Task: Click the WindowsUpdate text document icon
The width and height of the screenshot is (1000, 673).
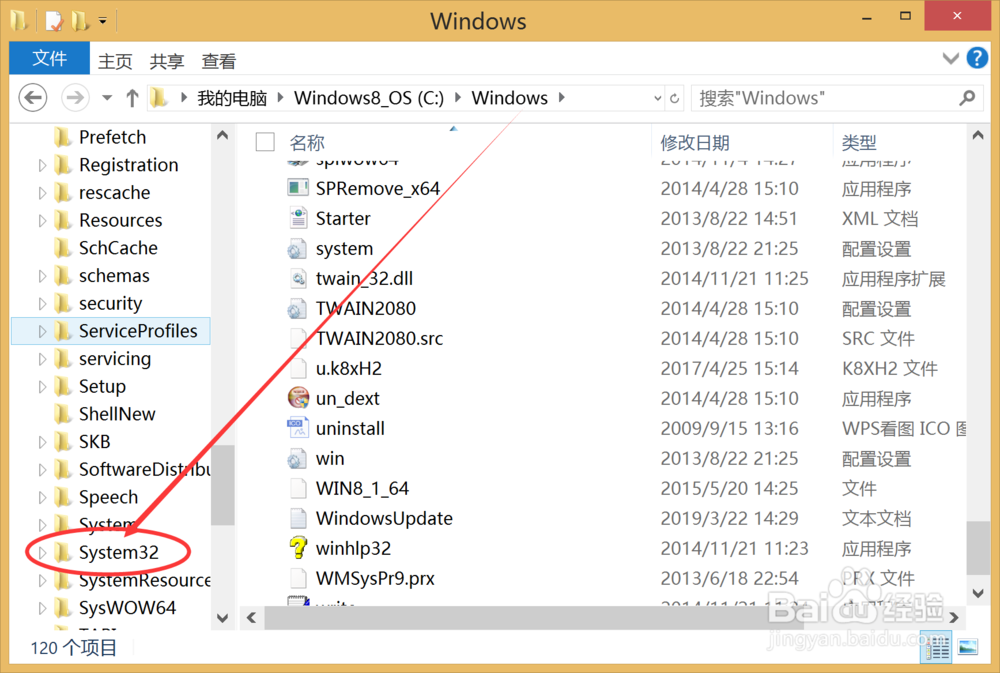Action: pyautogui.click(x=298, y=519)
